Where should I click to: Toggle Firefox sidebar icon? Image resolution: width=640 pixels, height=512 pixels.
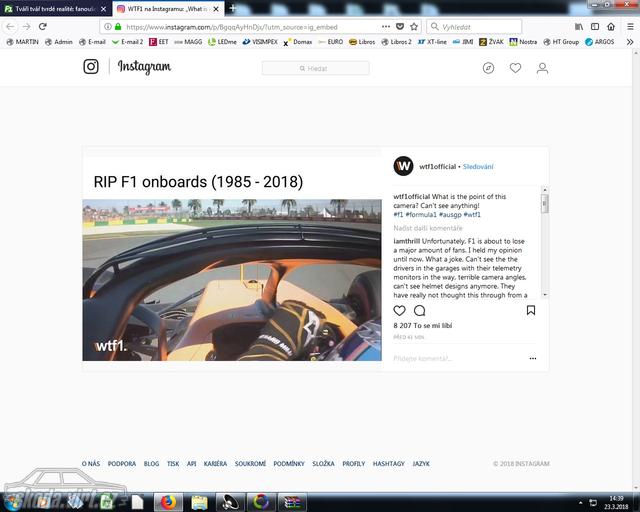(x=595, y=27)
